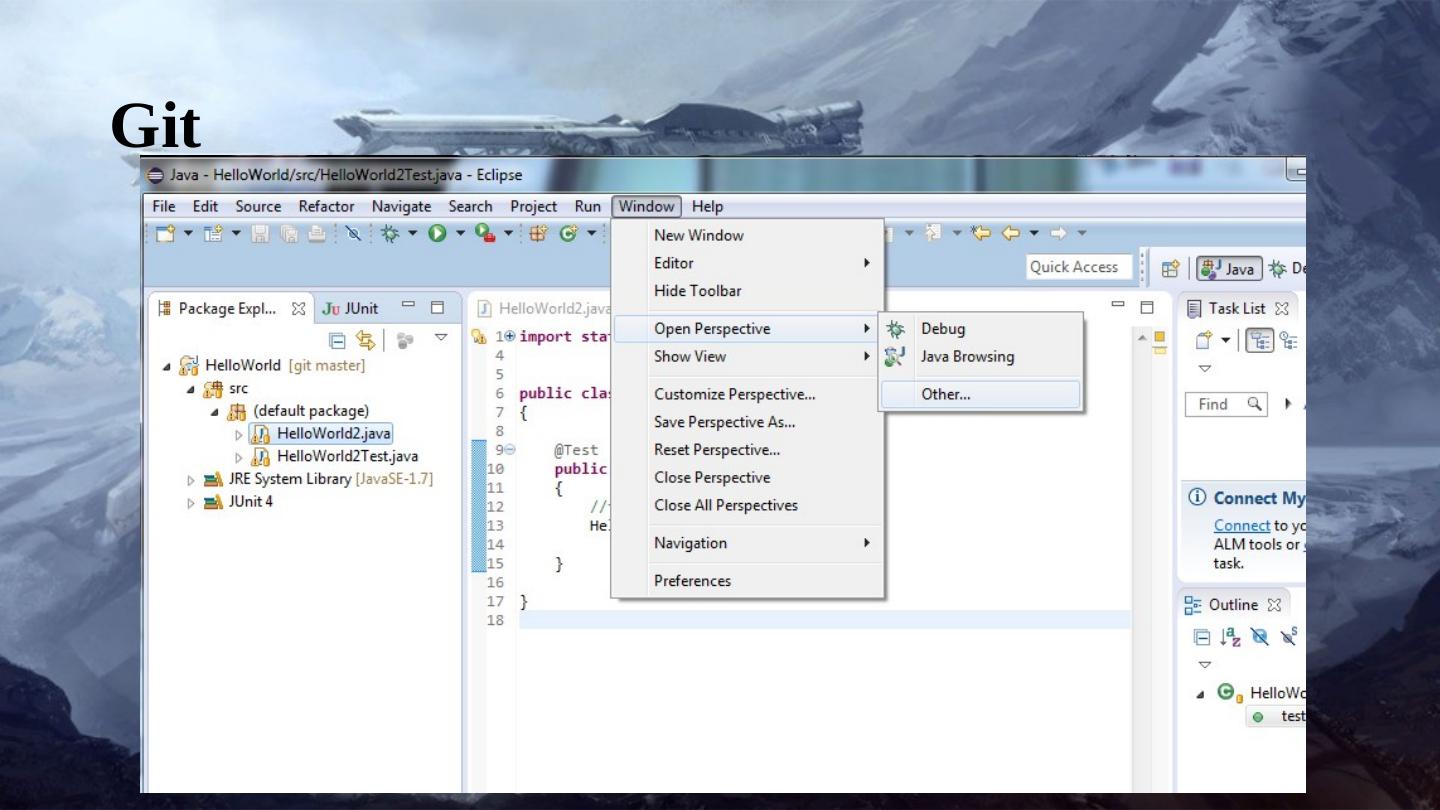
Task: Click into the Quick Access search field
Action: [x=1078, y=267]
